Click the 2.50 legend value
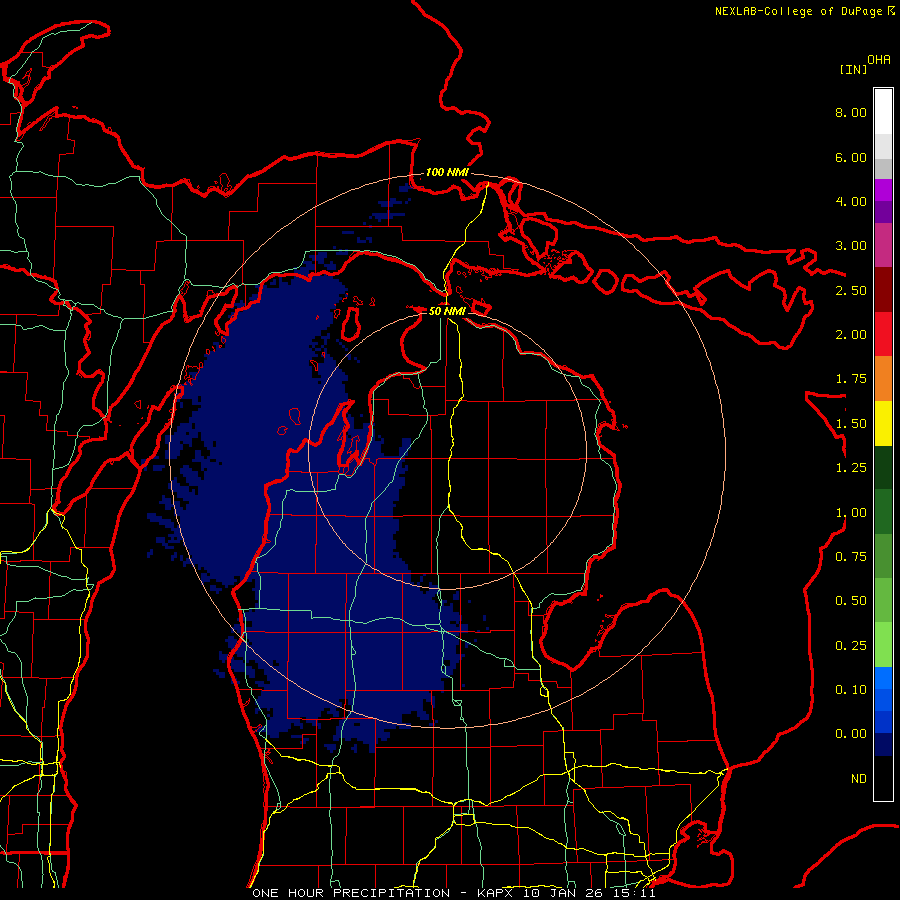 [x=851, y=290]
